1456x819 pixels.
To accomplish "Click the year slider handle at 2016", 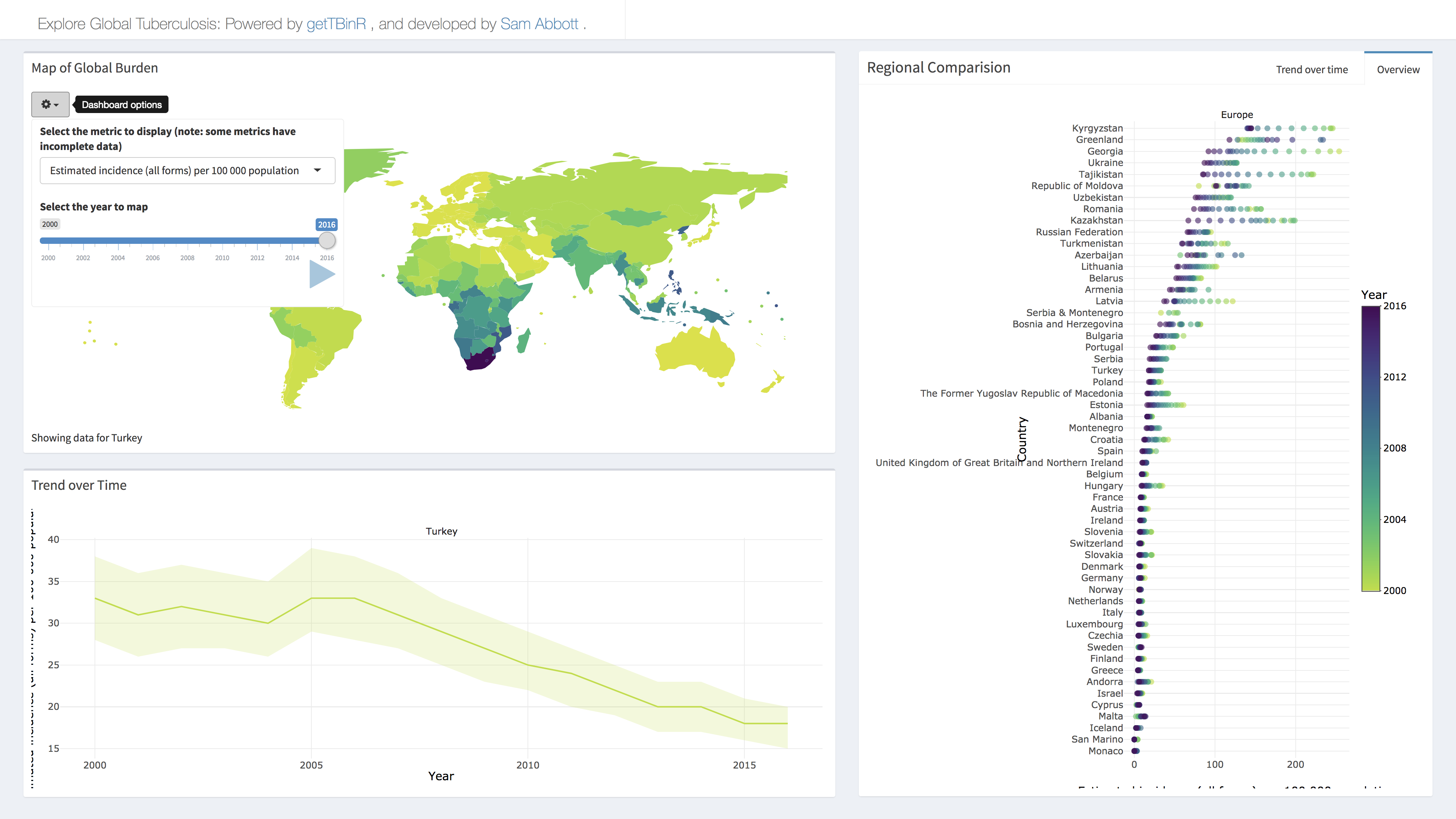I will coord(327,241).
